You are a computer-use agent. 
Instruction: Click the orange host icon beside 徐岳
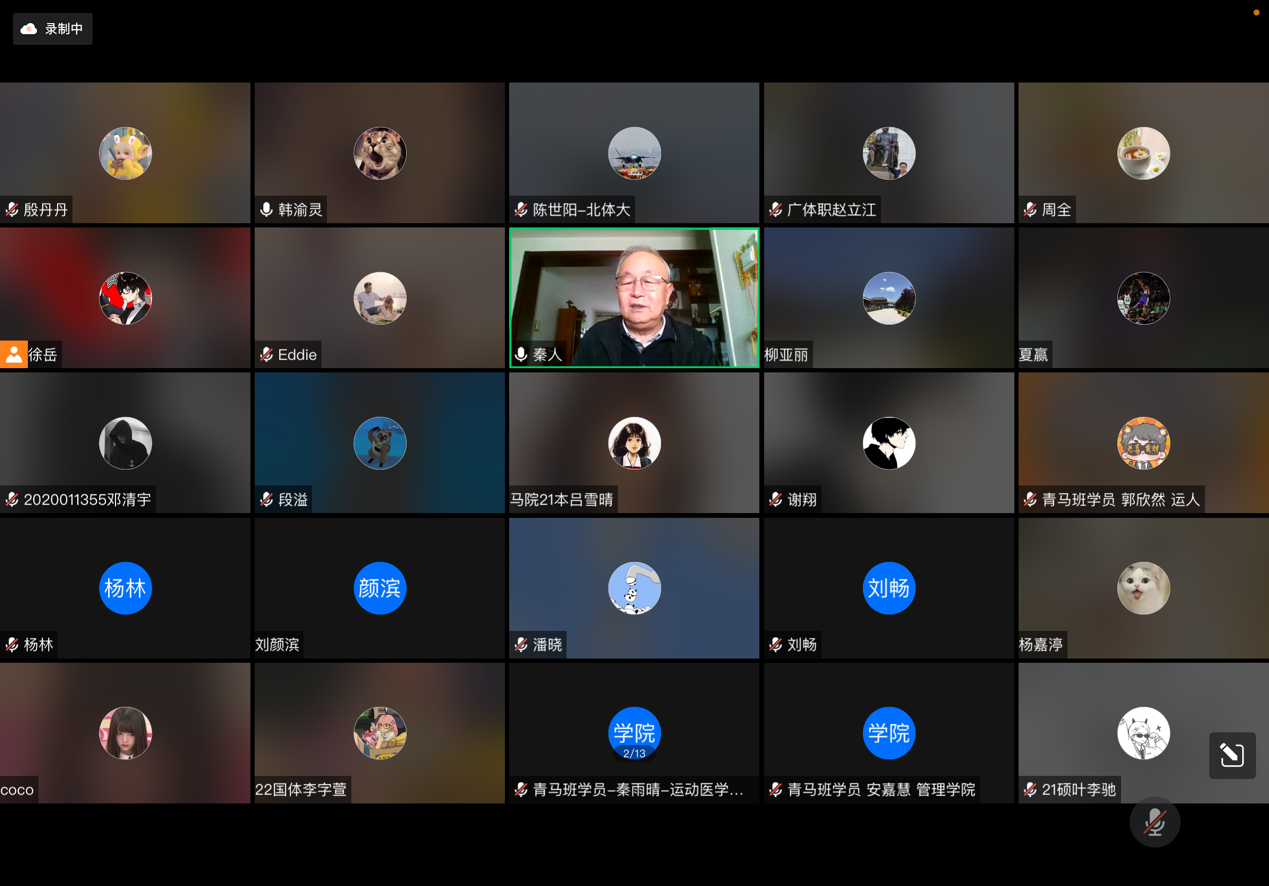click(12, 354)
